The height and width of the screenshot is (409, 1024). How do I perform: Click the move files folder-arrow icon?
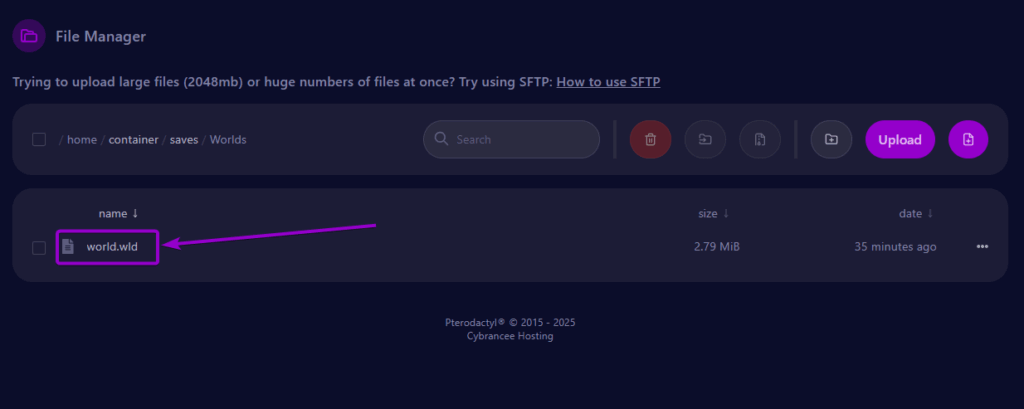tap(705, 140)
